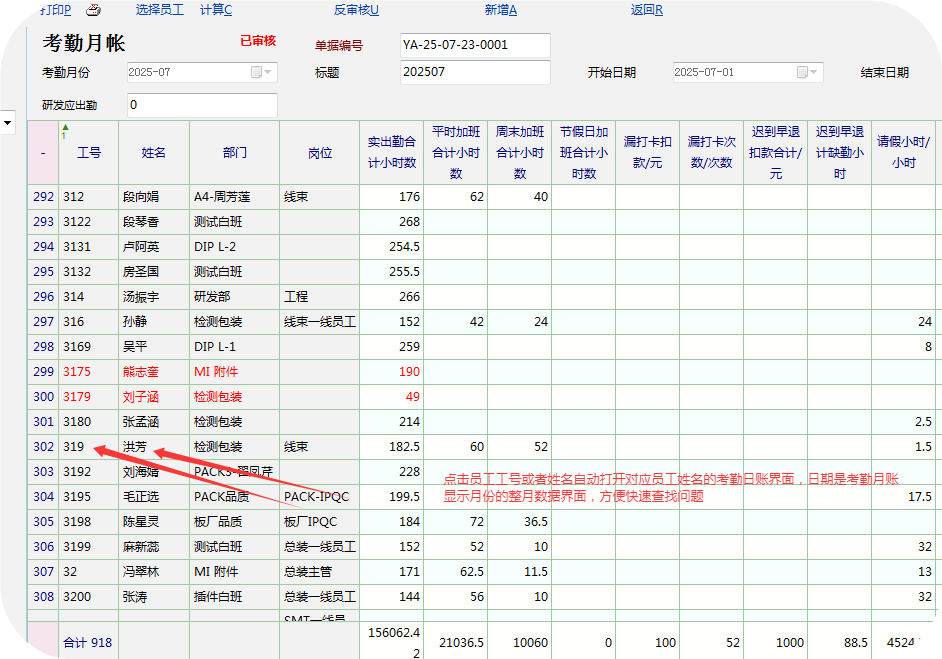
Task: Click the 标题 field containing 202507
Action: click(x=474, y=73)
